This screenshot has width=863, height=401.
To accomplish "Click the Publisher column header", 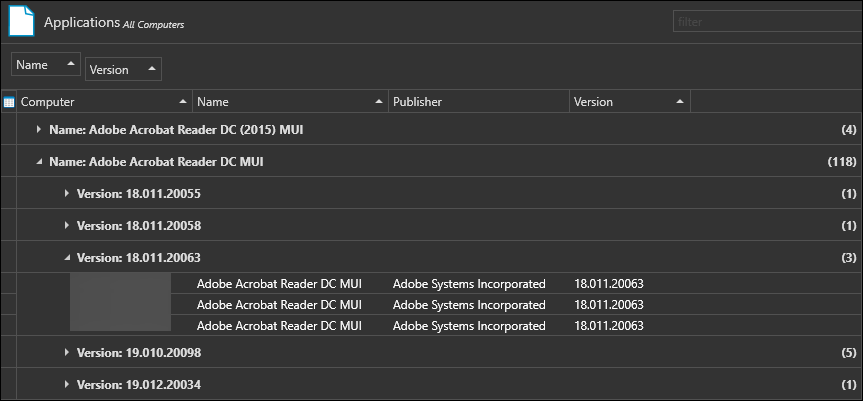I will pos(478,102).
